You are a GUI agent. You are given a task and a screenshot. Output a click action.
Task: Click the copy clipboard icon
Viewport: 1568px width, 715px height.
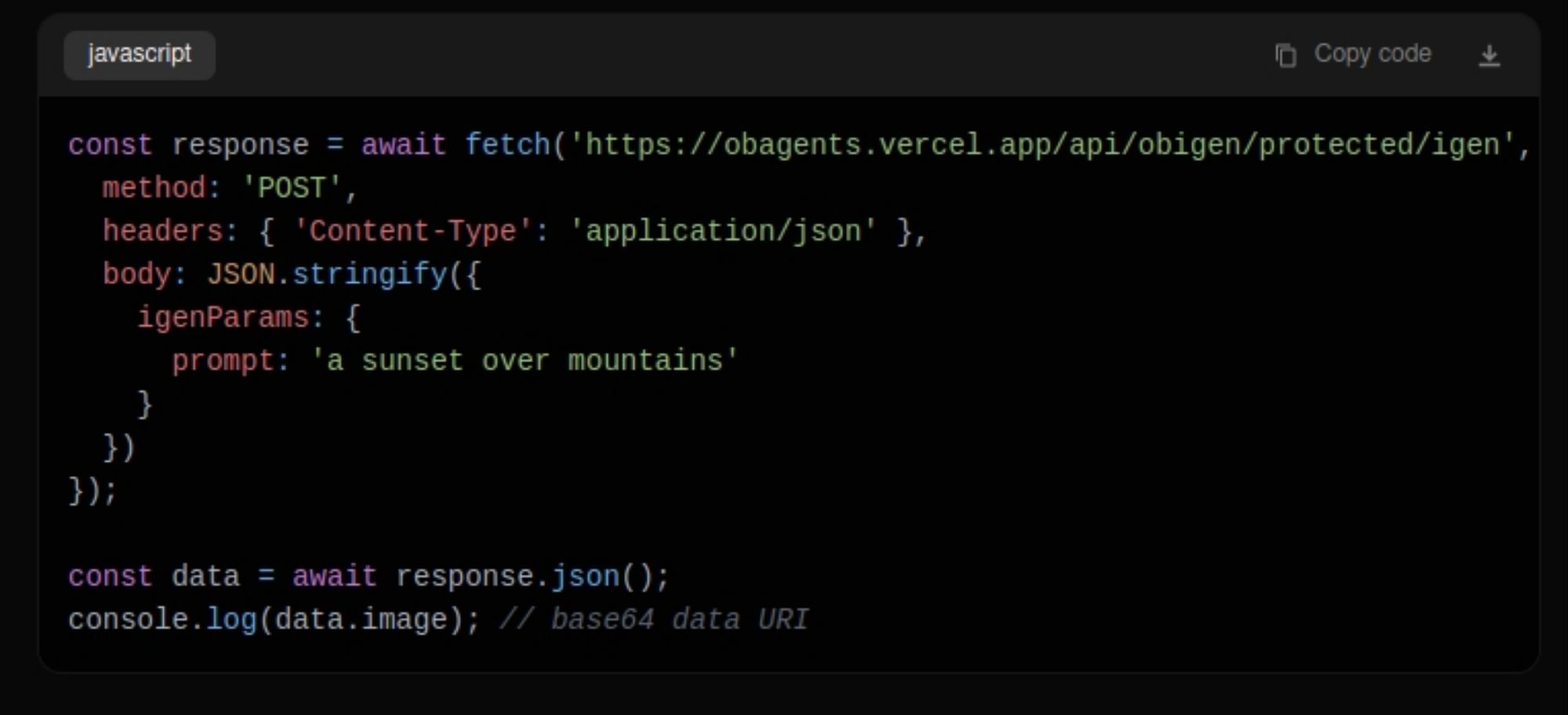point(1285,56)
